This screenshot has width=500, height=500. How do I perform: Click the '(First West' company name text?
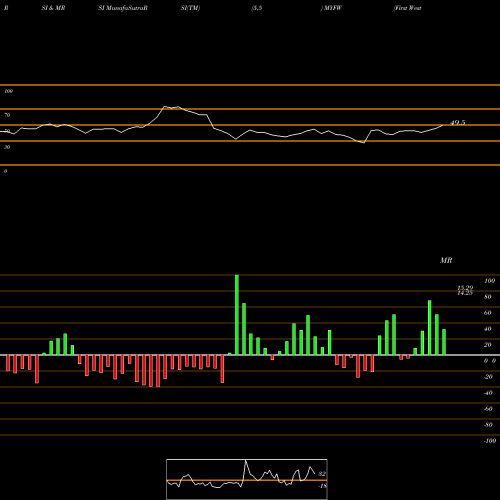tap(407, 8)
